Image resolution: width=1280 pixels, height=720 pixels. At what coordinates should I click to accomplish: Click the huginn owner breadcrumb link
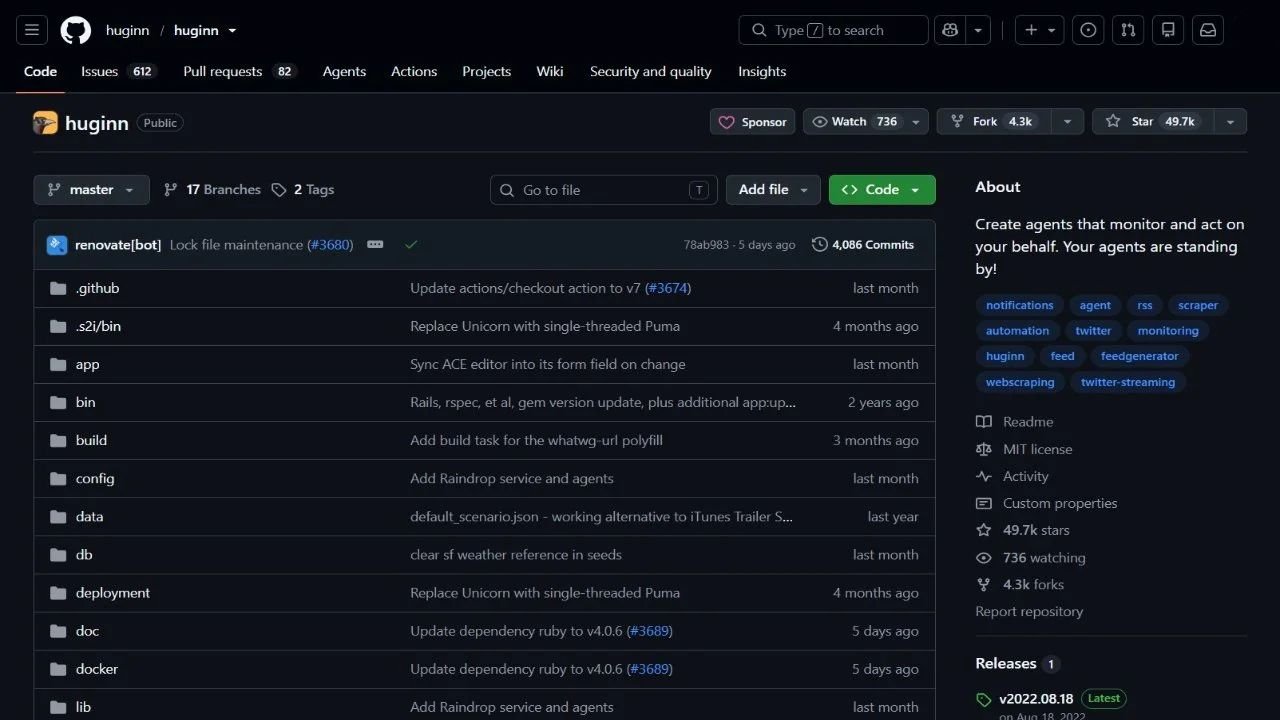[127, 30]
